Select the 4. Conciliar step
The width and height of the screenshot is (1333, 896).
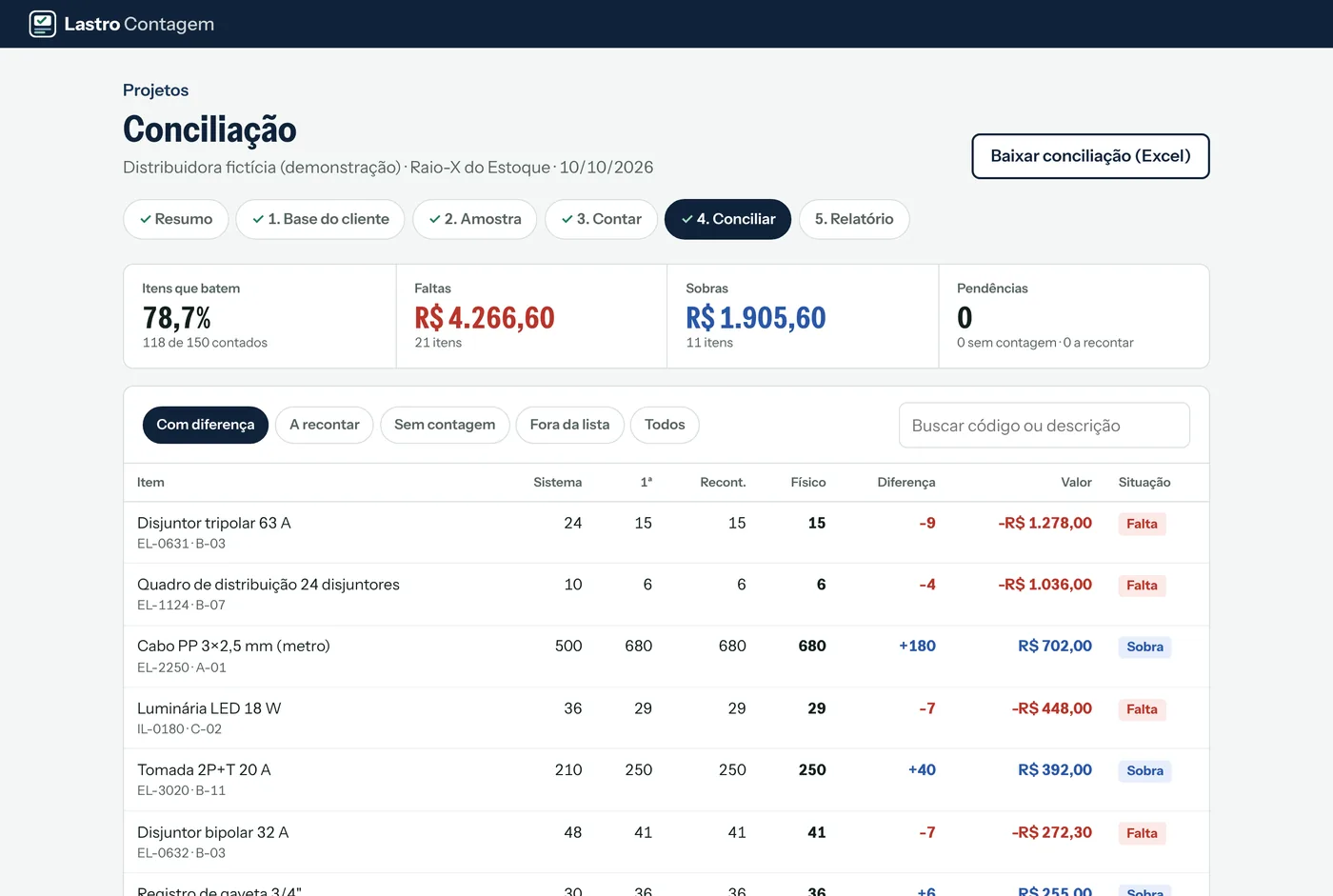click(728, 219)
